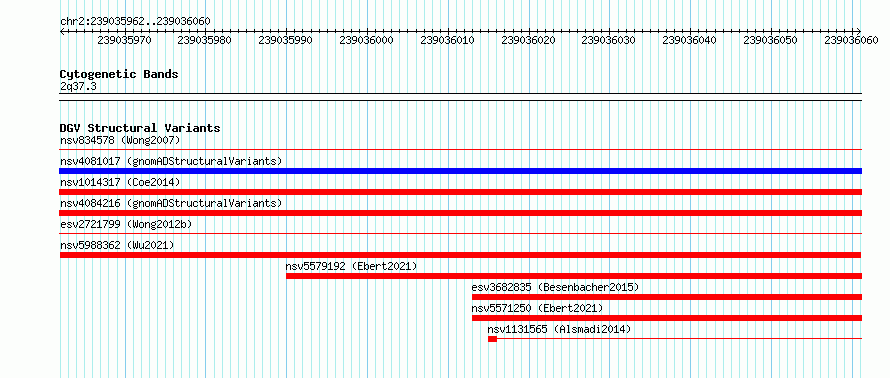Open esv2721799 (Wong2012b) label

[x=126, y=224]
